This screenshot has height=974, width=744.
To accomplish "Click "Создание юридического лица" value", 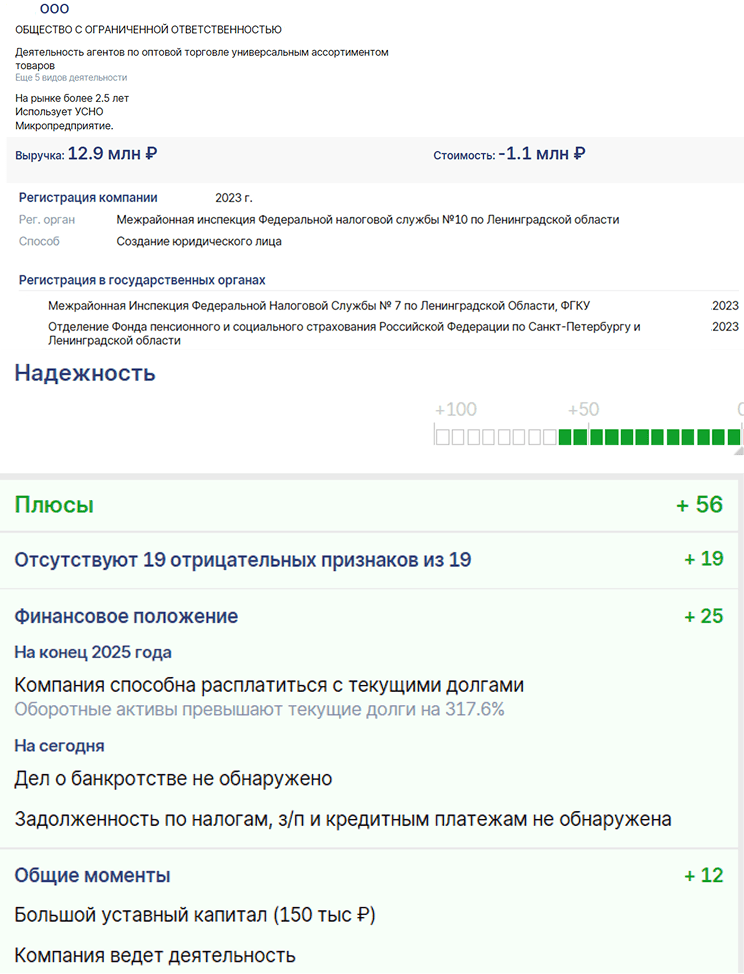I will click(x=199, y=241).
